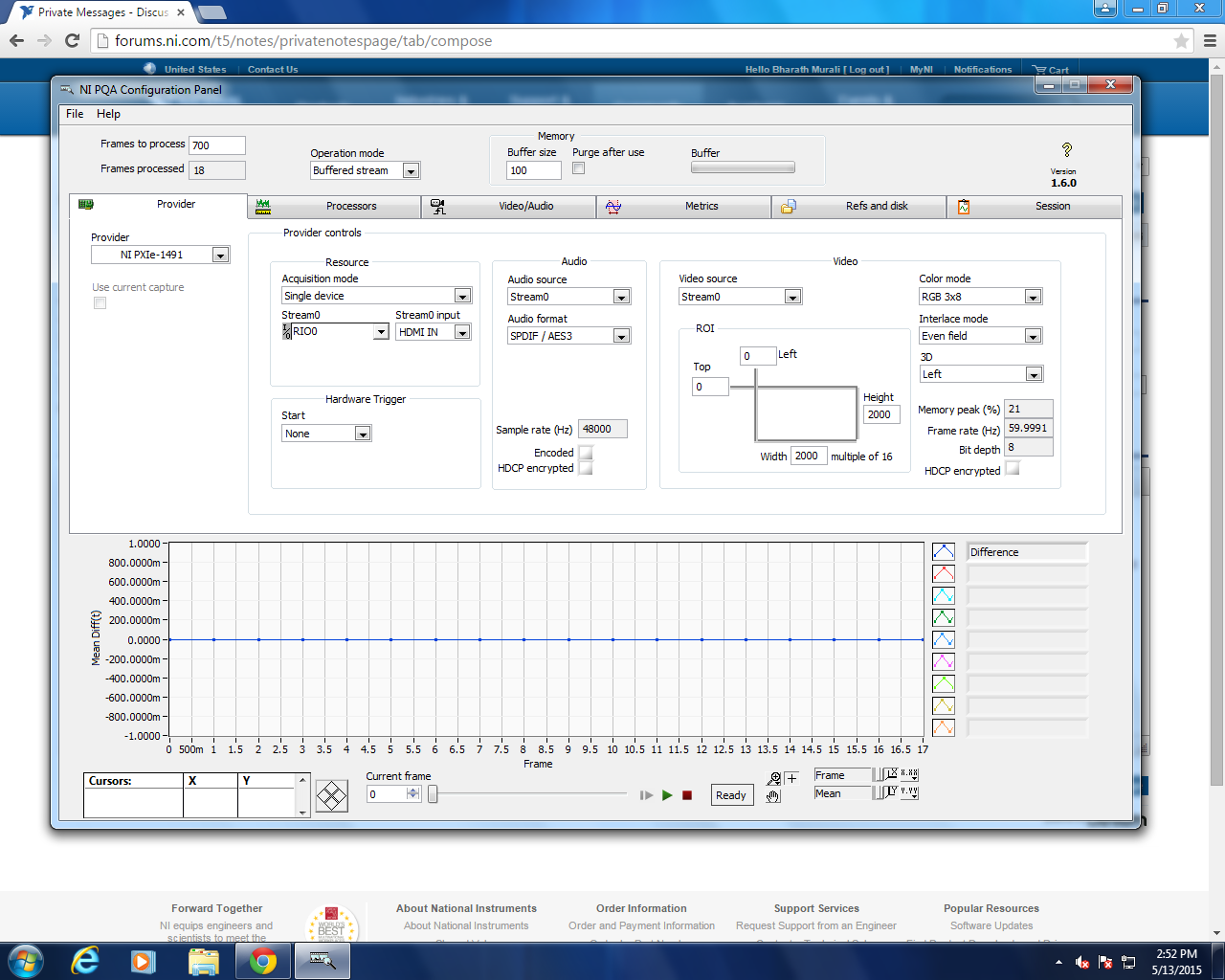Click the green play button
The height and width of the screenshot is (980, 1225).
pos(667,795)
